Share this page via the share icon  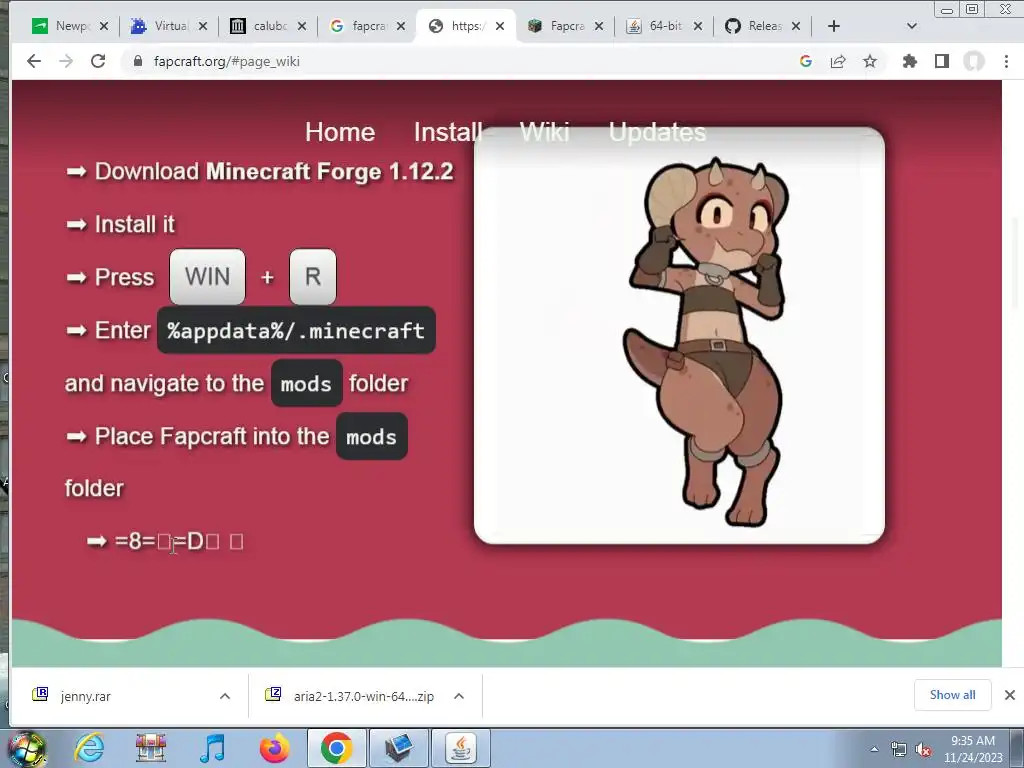point(838,61)
